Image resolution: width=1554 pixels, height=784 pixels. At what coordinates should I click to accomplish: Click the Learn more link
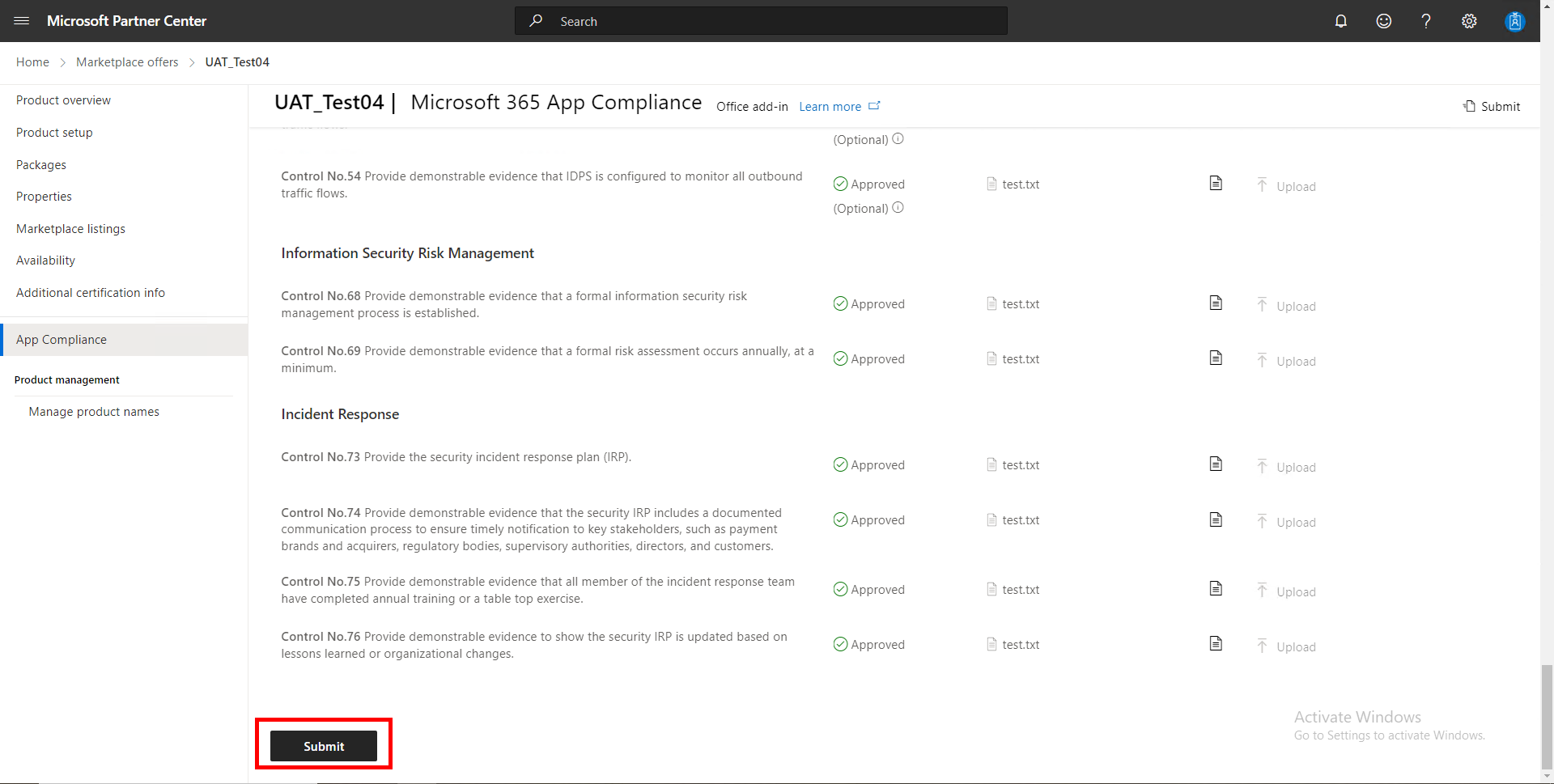tap(839, 106)
